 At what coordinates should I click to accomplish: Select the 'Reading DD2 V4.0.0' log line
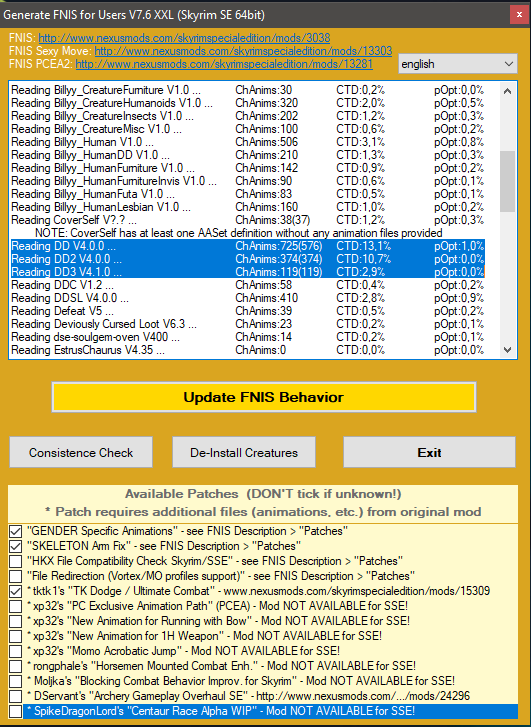click(x=248, y=259)
